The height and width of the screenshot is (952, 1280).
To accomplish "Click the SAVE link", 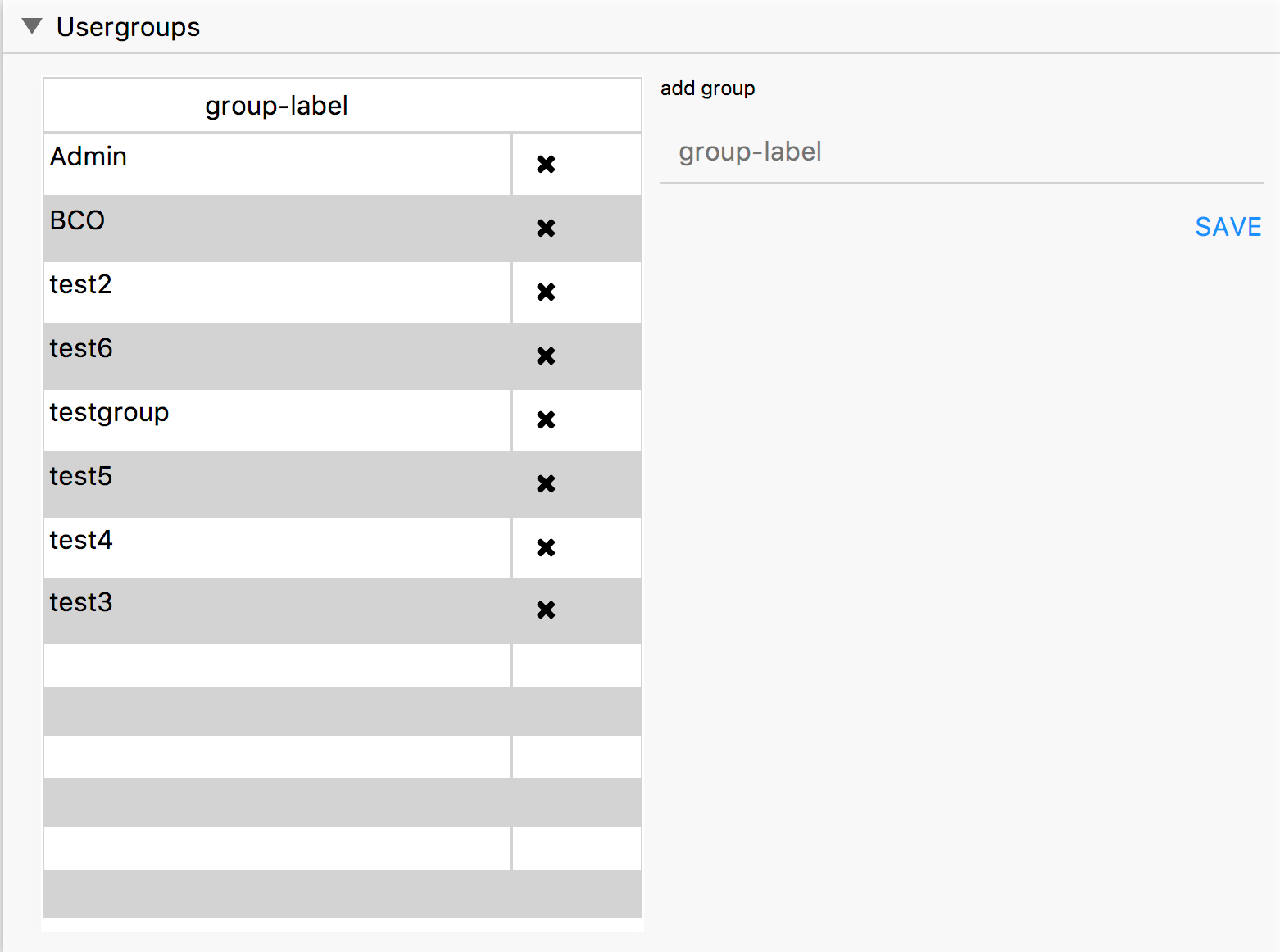I will tap(1228, 227).
